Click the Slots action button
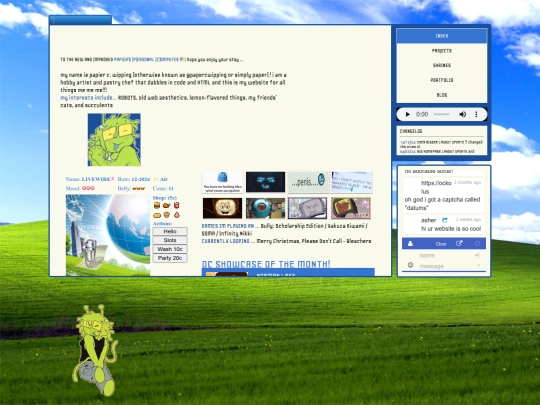This screenshot has height=405, width=540. click(x=170, y=240)
